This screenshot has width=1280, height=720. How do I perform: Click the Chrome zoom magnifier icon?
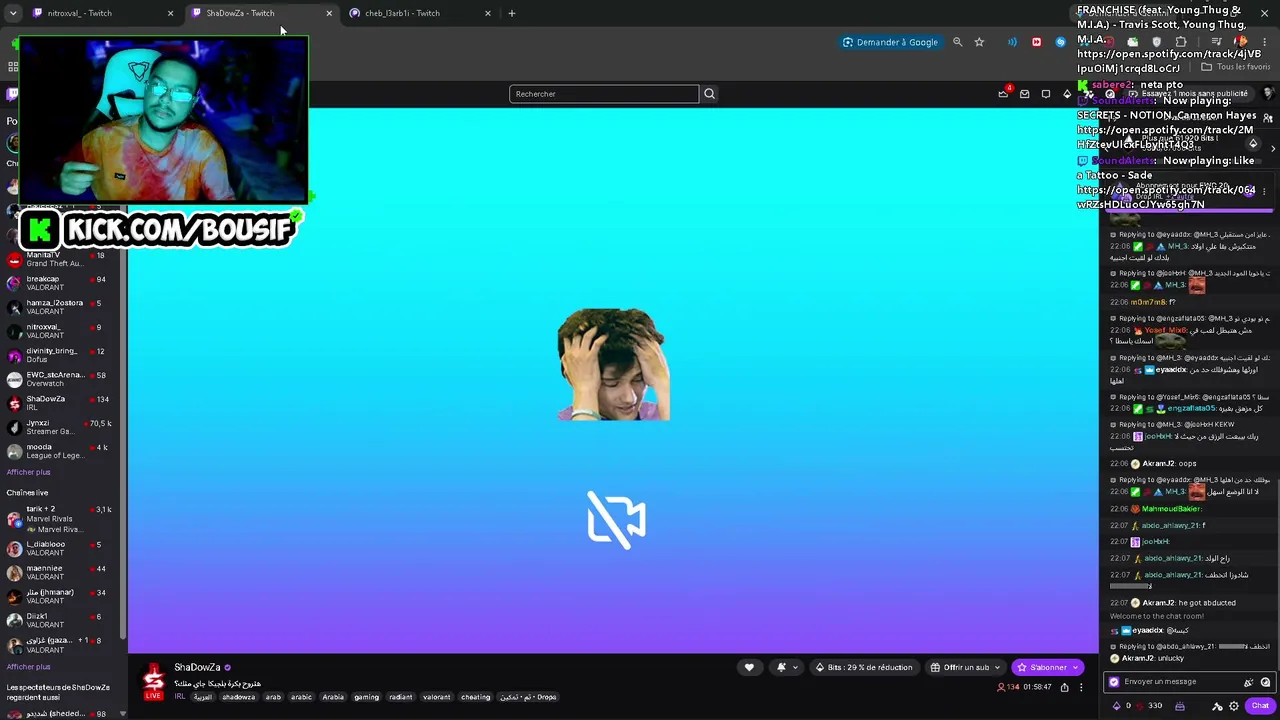[957, 42]
